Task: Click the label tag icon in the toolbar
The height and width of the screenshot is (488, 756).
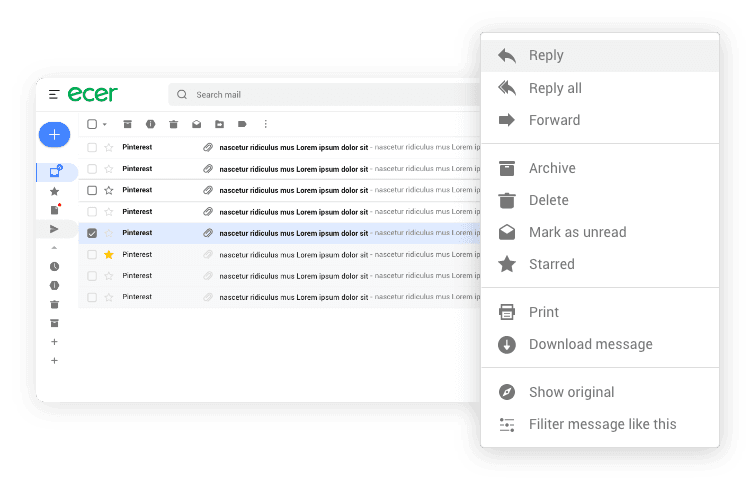Action: pos(242,124)
